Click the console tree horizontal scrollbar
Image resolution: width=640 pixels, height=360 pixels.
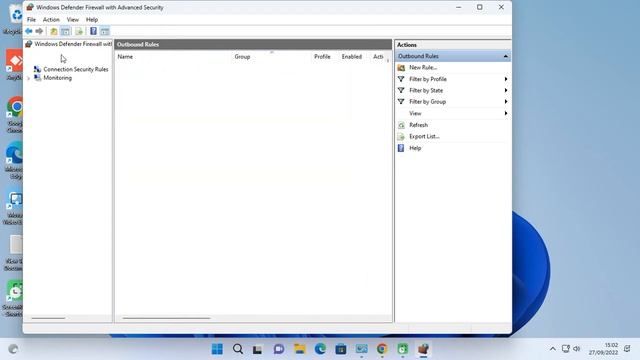(48, 318)
